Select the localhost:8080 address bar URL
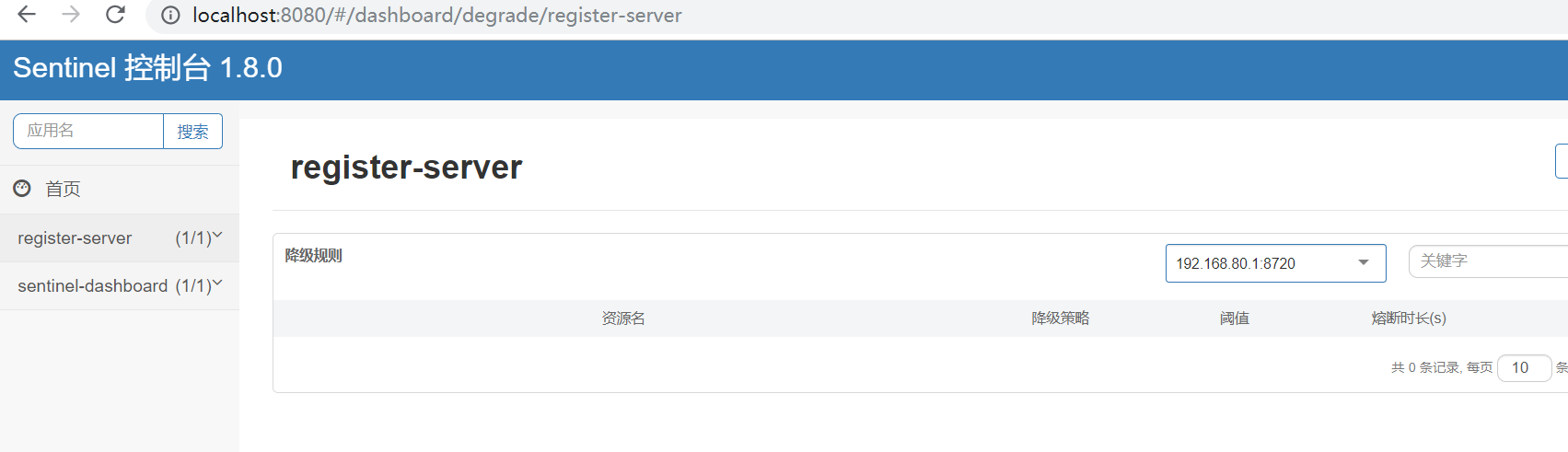The width and height of the screenshot is (1568, 452). (436, 16)
